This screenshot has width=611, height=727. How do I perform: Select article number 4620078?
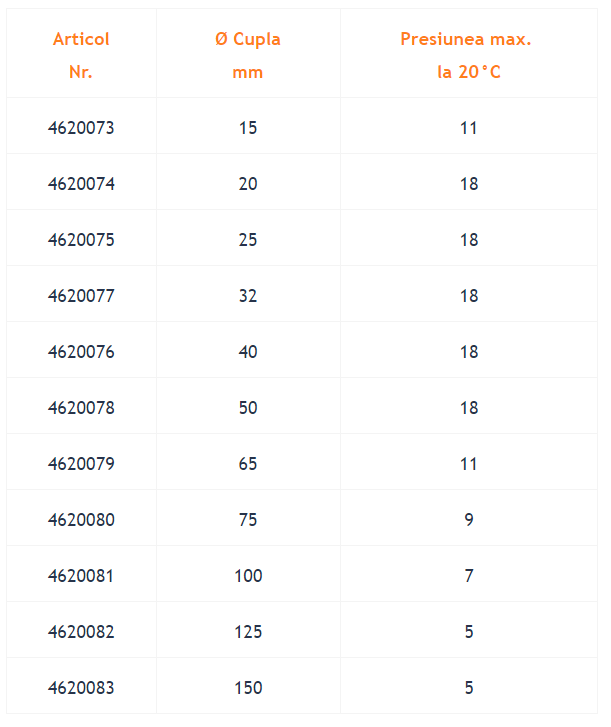click(81, 408)
